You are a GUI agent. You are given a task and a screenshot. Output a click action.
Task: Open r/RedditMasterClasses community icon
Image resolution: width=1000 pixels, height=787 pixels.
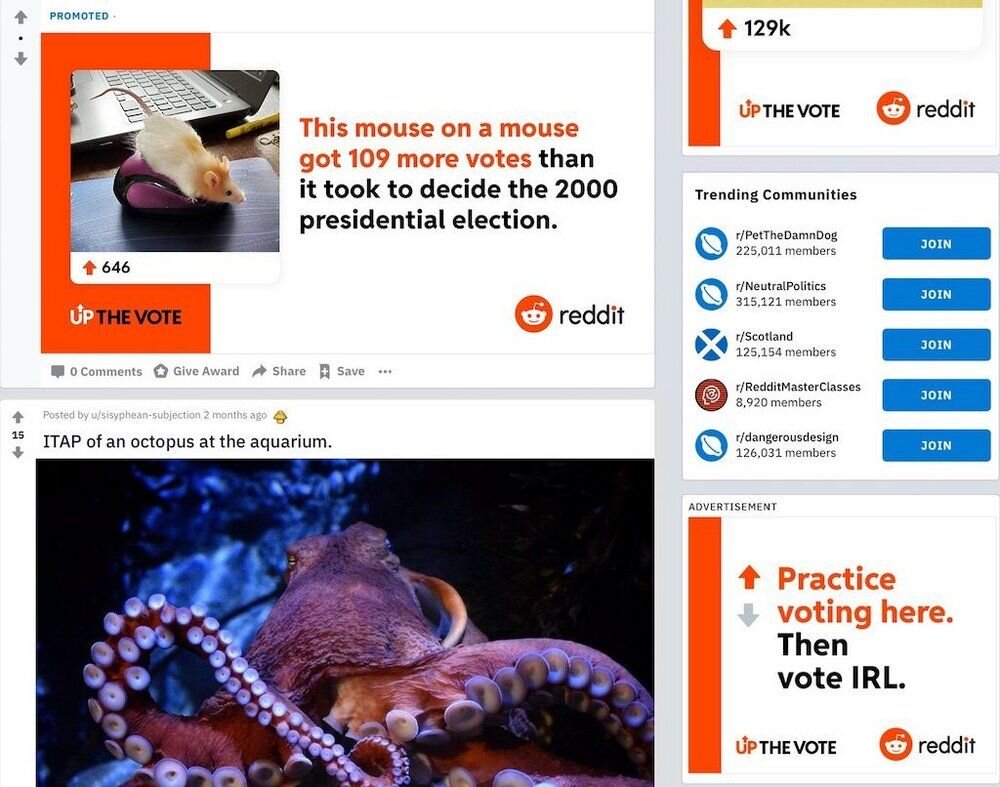pyautogui.click(x=711, y=395)
